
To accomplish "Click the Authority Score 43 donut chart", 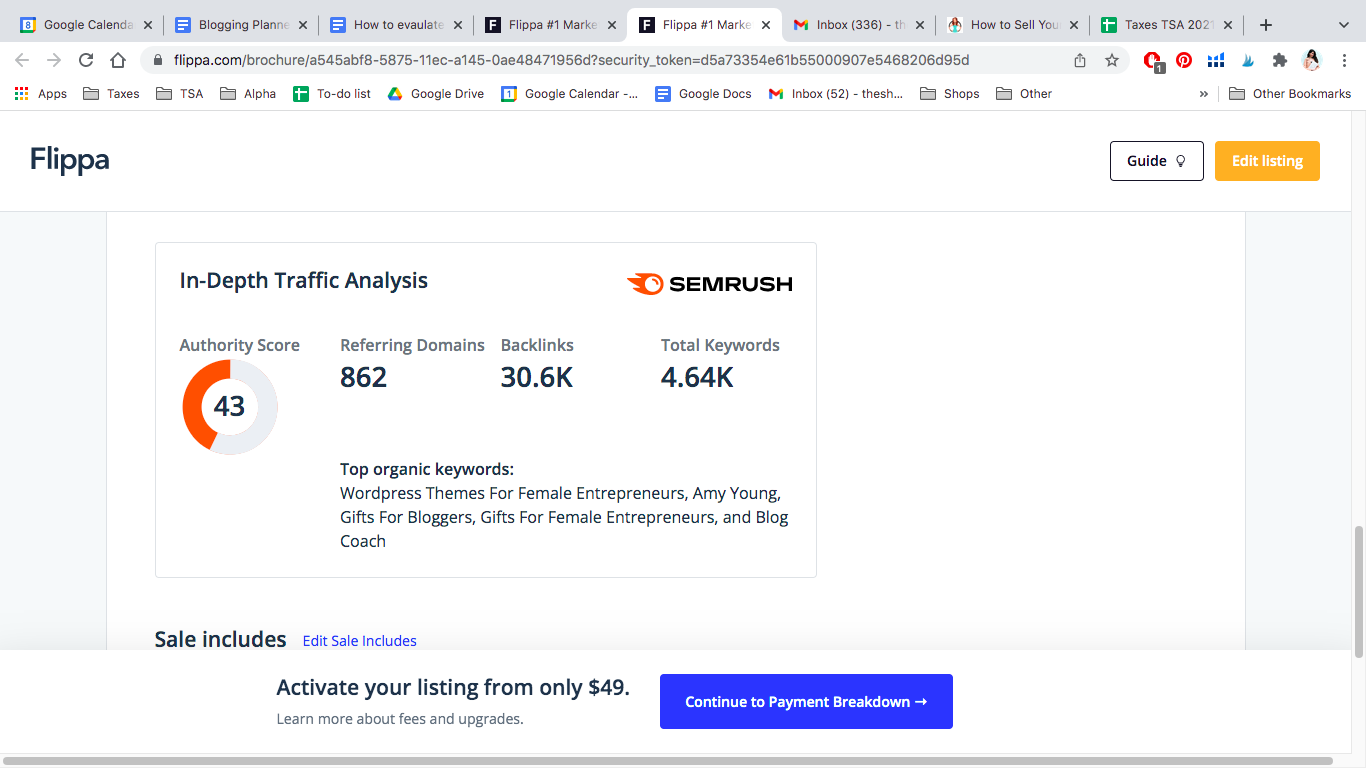I will click(230, 407).
